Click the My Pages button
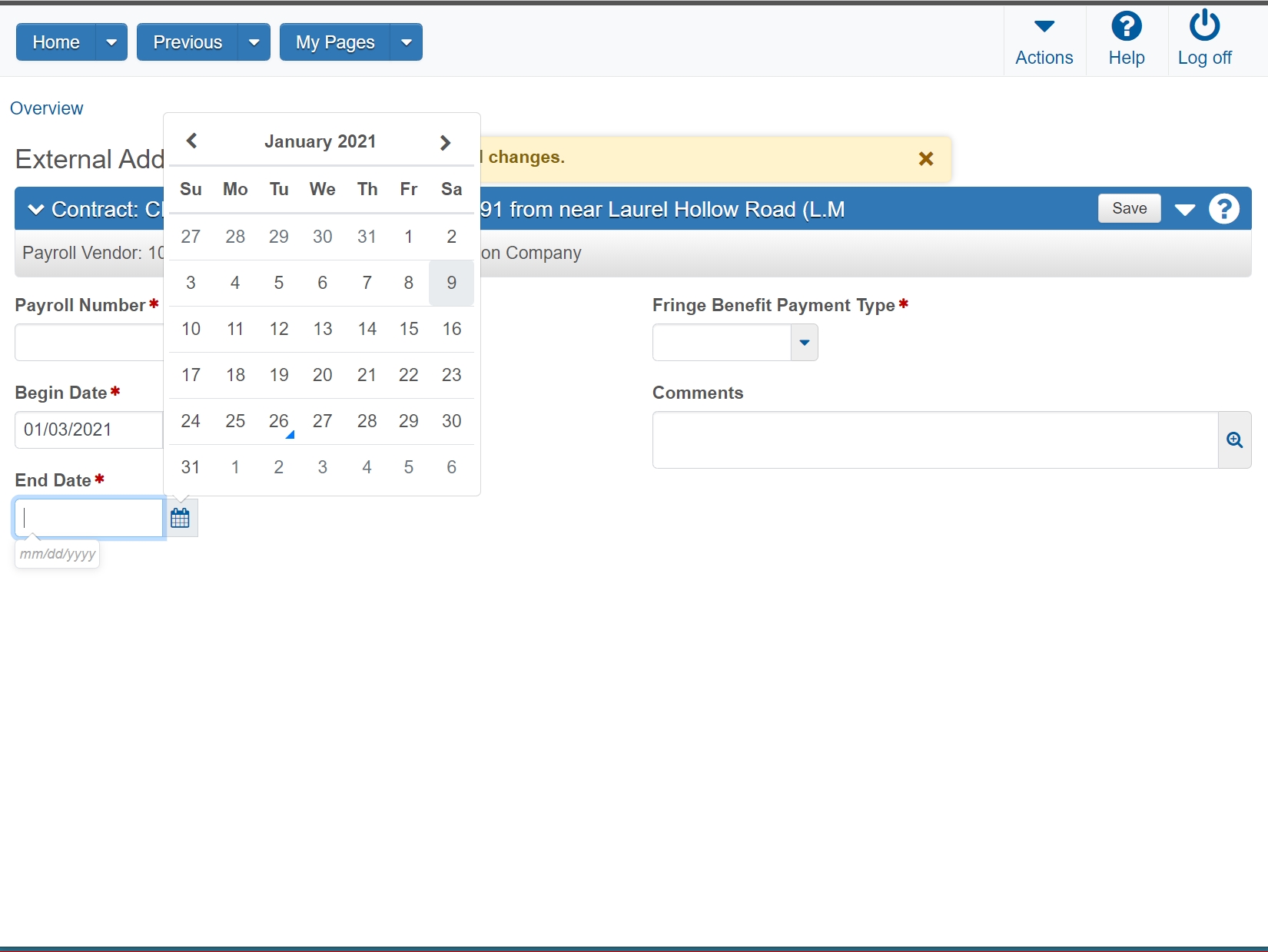Image resolution: width=1268 pixels, height=952 pixels. pos(335,42)
